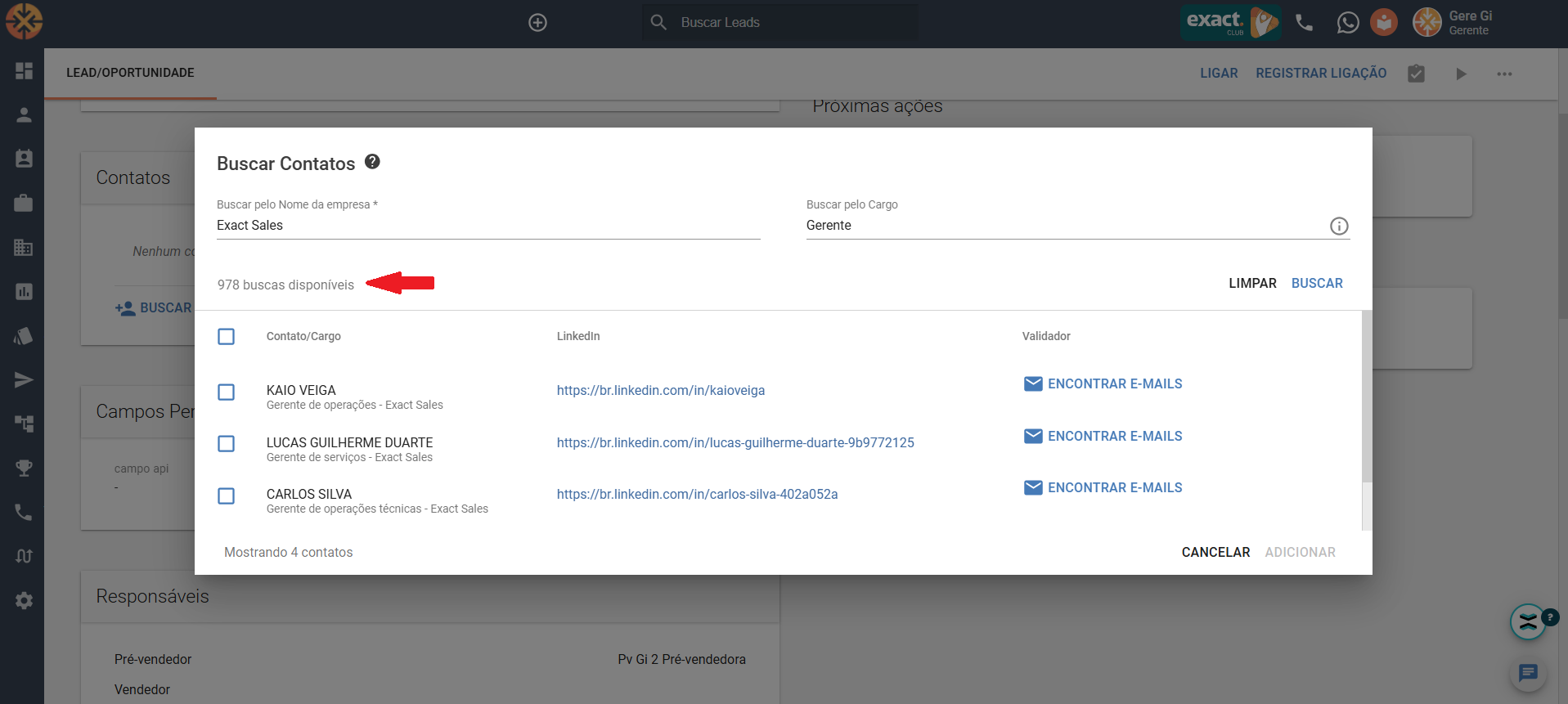The image size is (1568, 704).
Task: Open the person profile sidebar icon
Action: 24,114
